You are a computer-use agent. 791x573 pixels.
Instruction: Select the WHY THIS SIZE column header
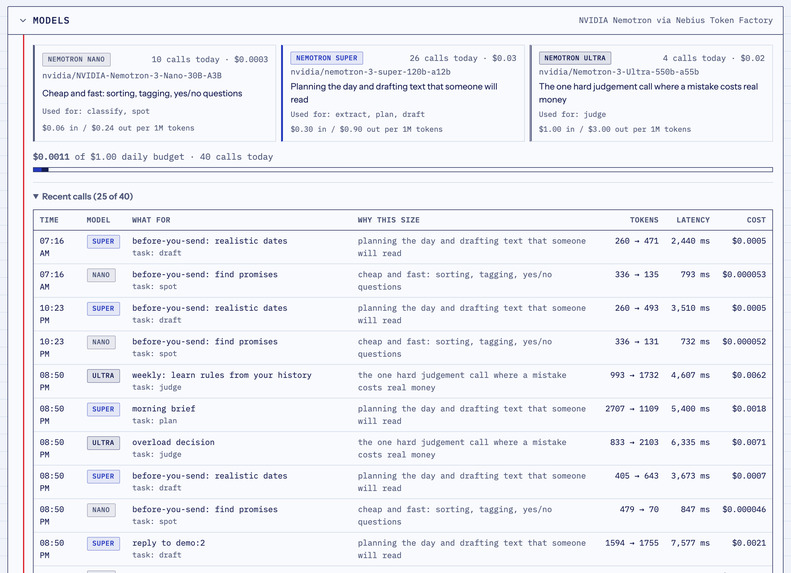[x=388, y=220]
